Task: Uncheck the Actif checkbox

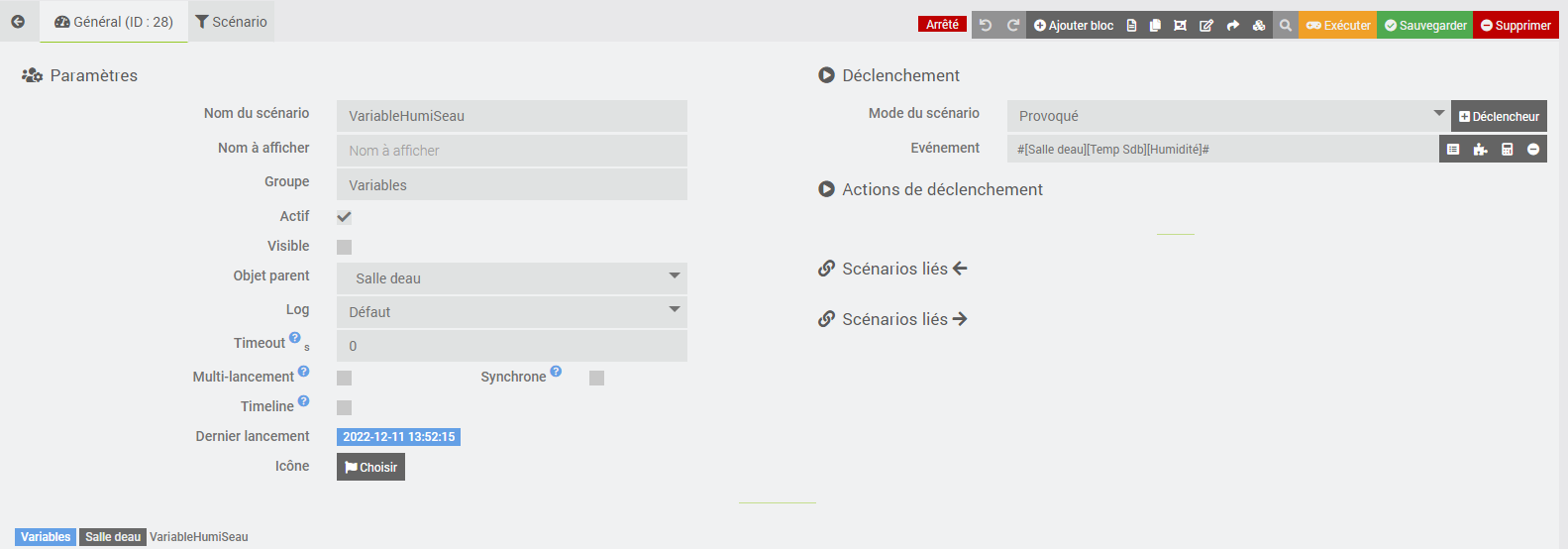Action: [x=344, y=217]
